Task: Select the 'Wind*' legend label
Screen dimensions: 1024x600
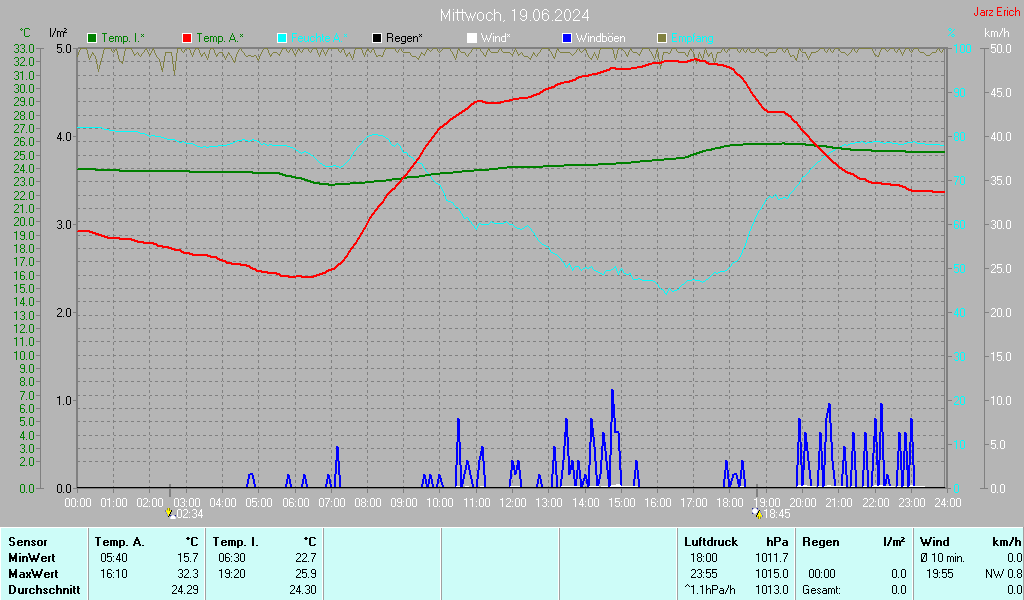Action: click(496, 38)
